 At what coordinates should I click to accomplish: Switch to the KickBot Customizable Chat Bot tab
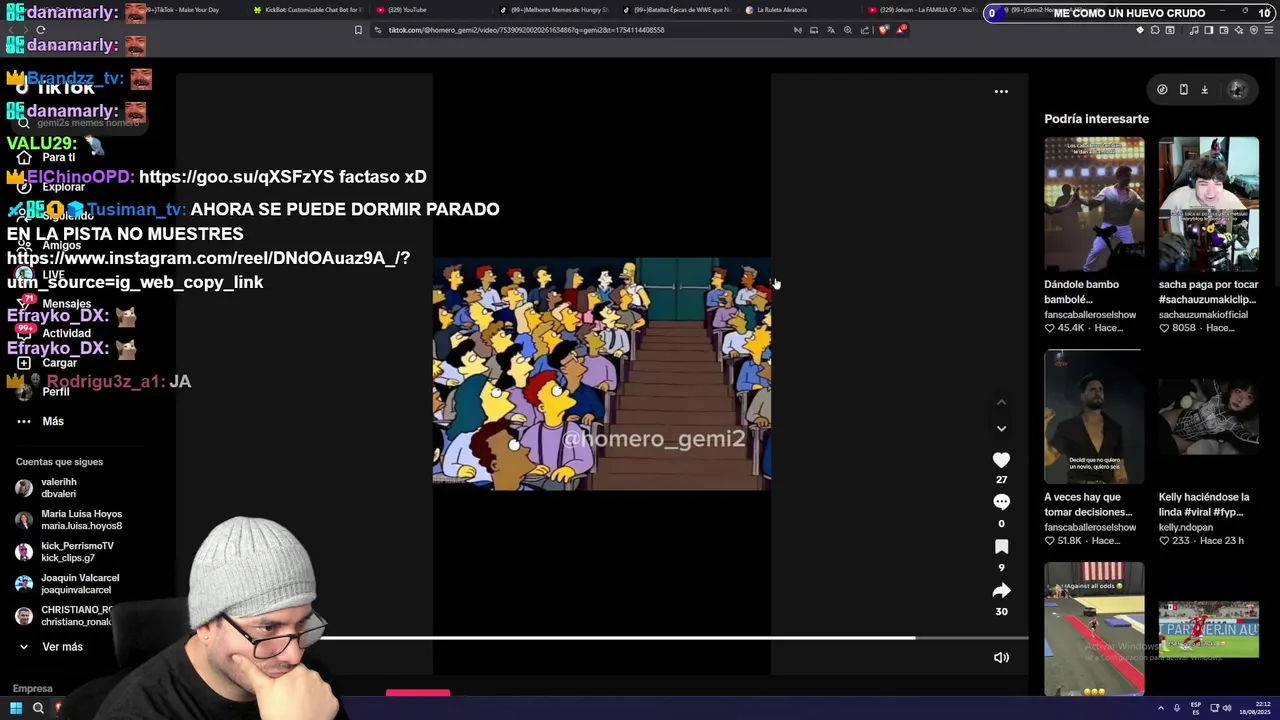coord(307,10)
